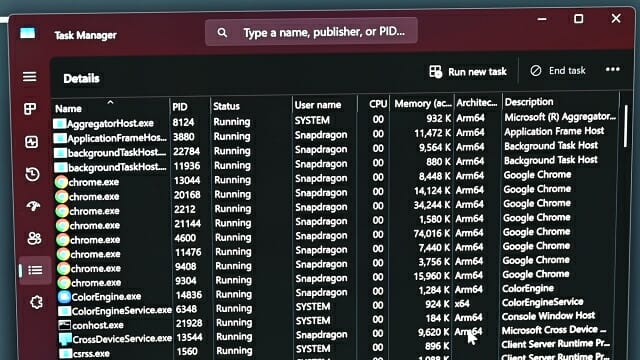
Task: Click the Console Window Host description
Action: 548,316
